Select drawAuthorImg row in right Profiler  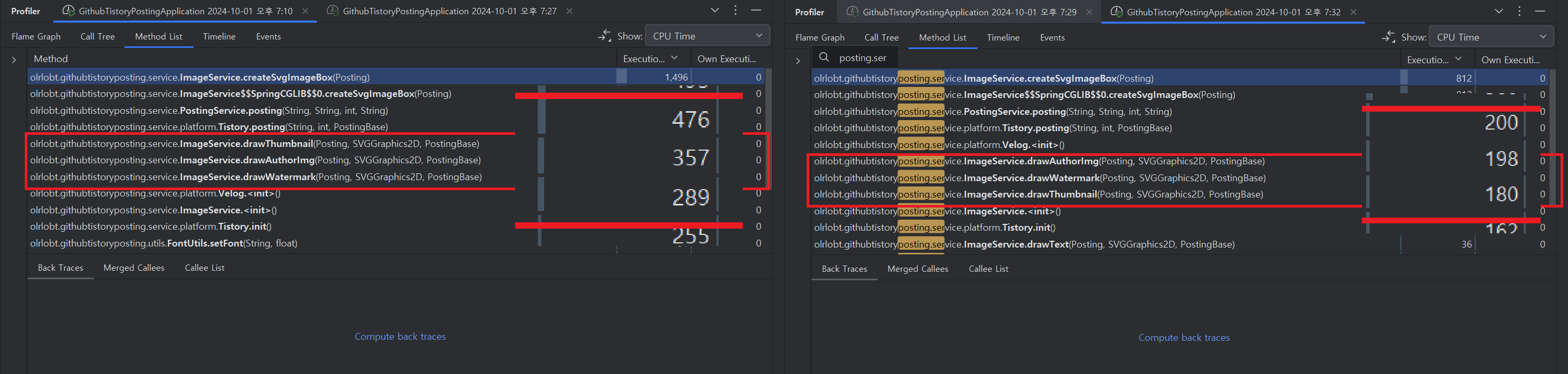(x=1179, y=161)
